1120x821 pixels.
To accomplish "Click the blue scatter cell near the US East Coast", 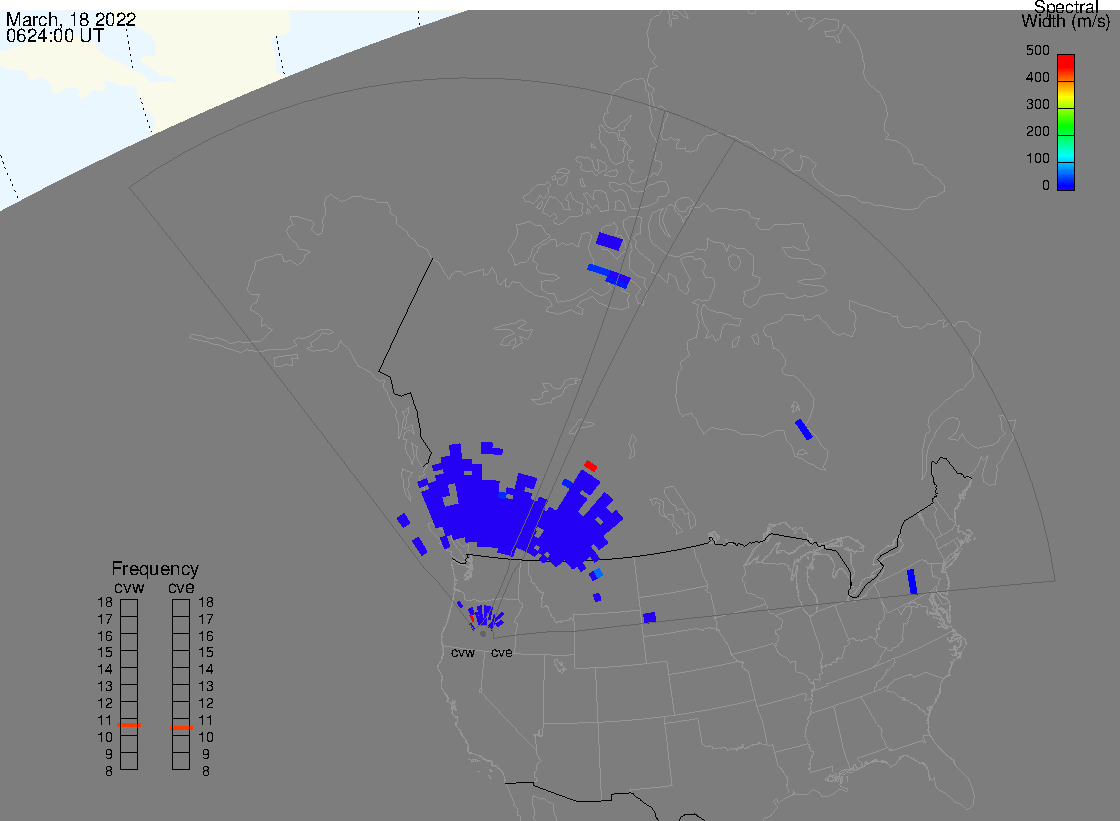I will [912, 581].
